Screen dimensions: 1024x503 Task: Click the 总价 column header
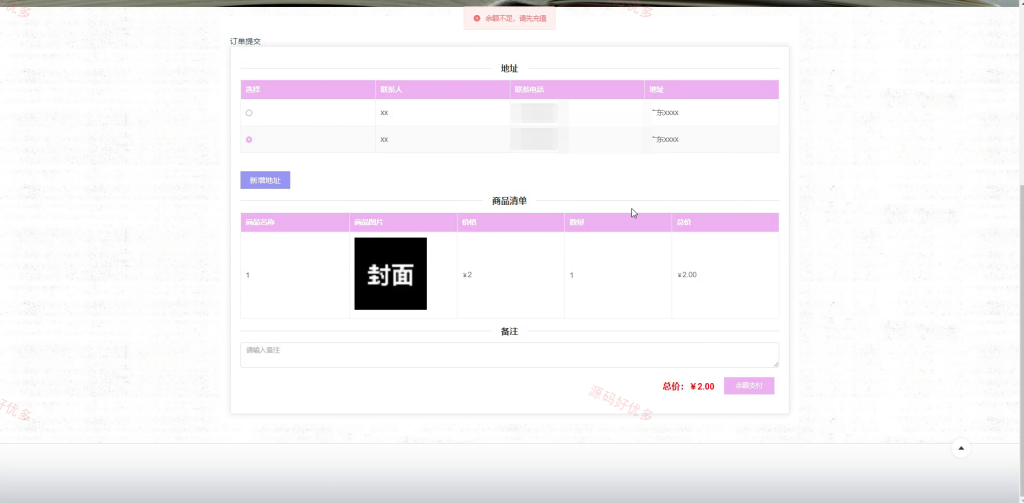[726, 222]
